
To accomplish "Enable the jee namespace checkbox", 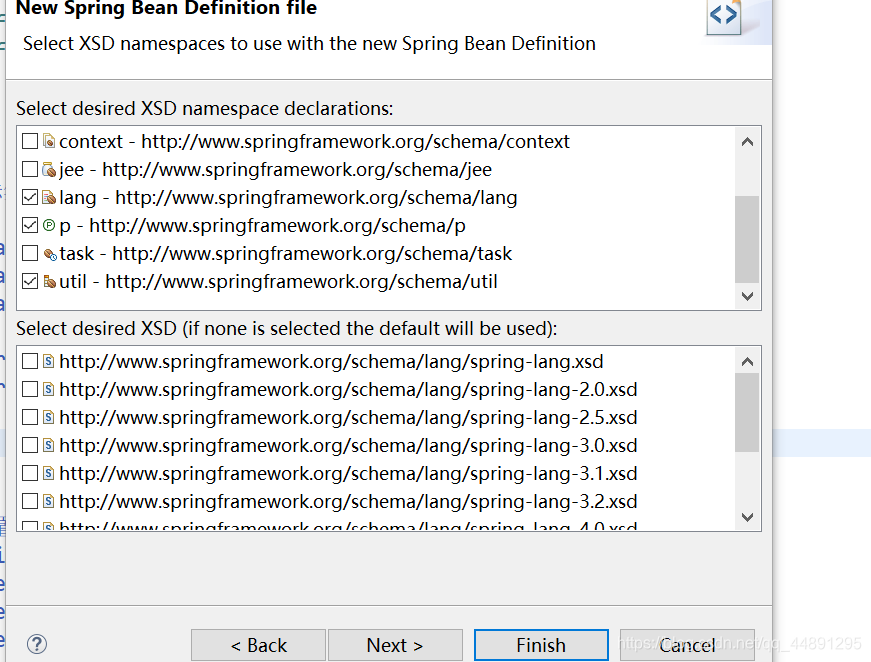I will [x=30, y=169].
